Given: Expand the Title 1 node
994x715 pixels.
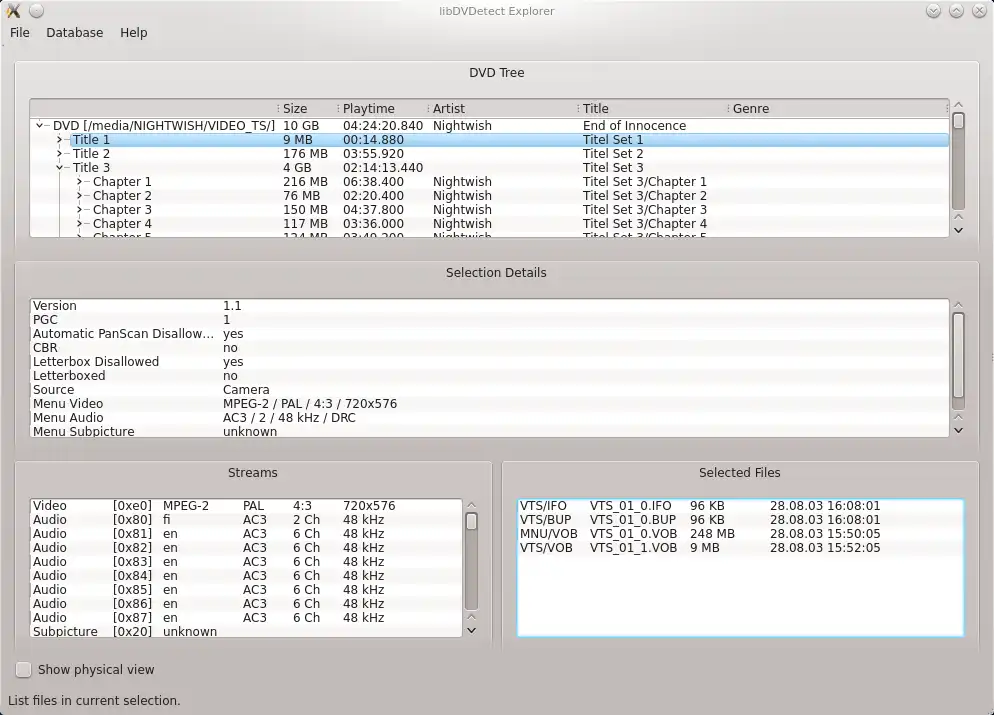Looking at the screenshot, I should [60, 139].
